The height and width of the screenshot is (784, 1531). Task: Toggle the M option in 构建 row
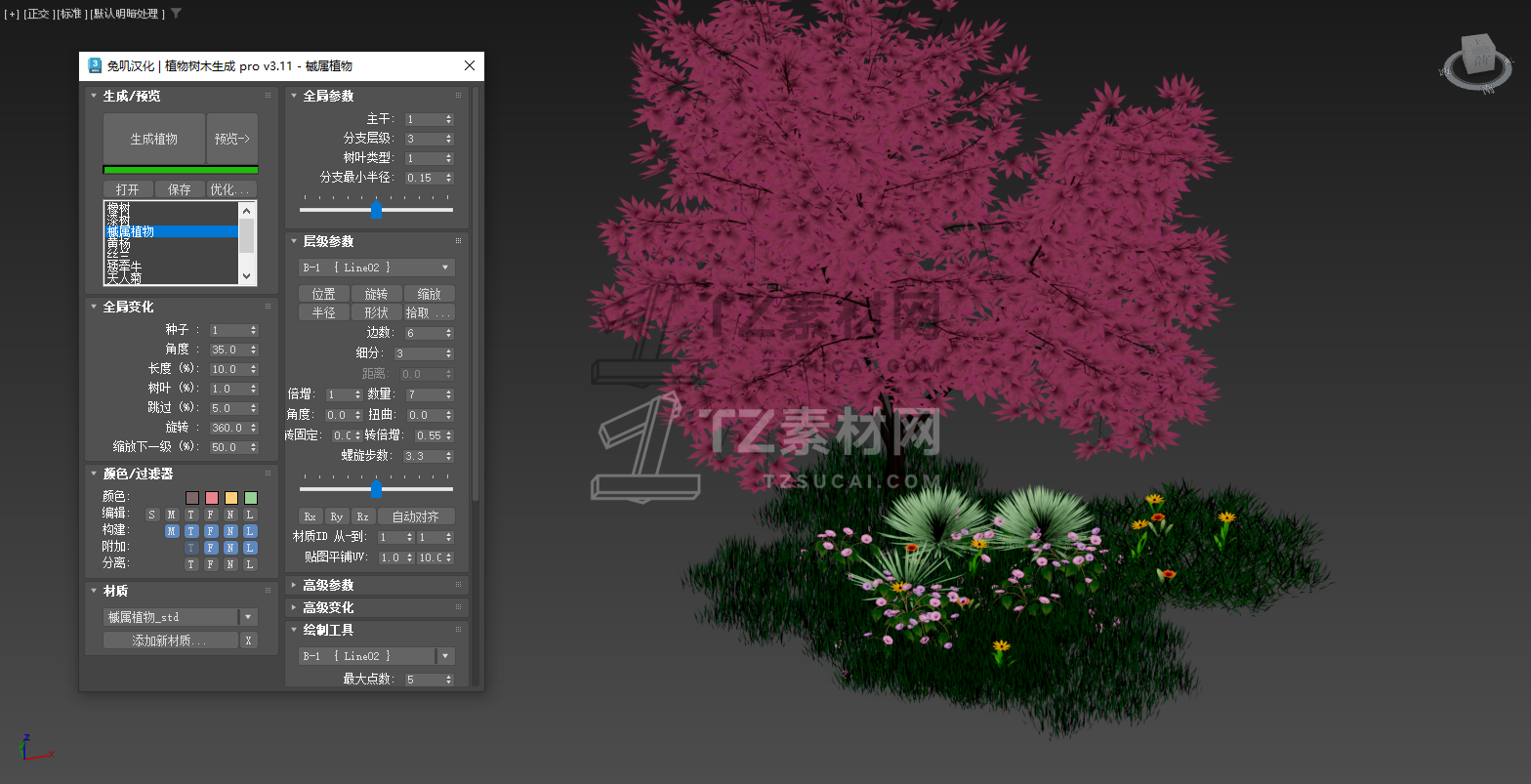click(172, 531)
